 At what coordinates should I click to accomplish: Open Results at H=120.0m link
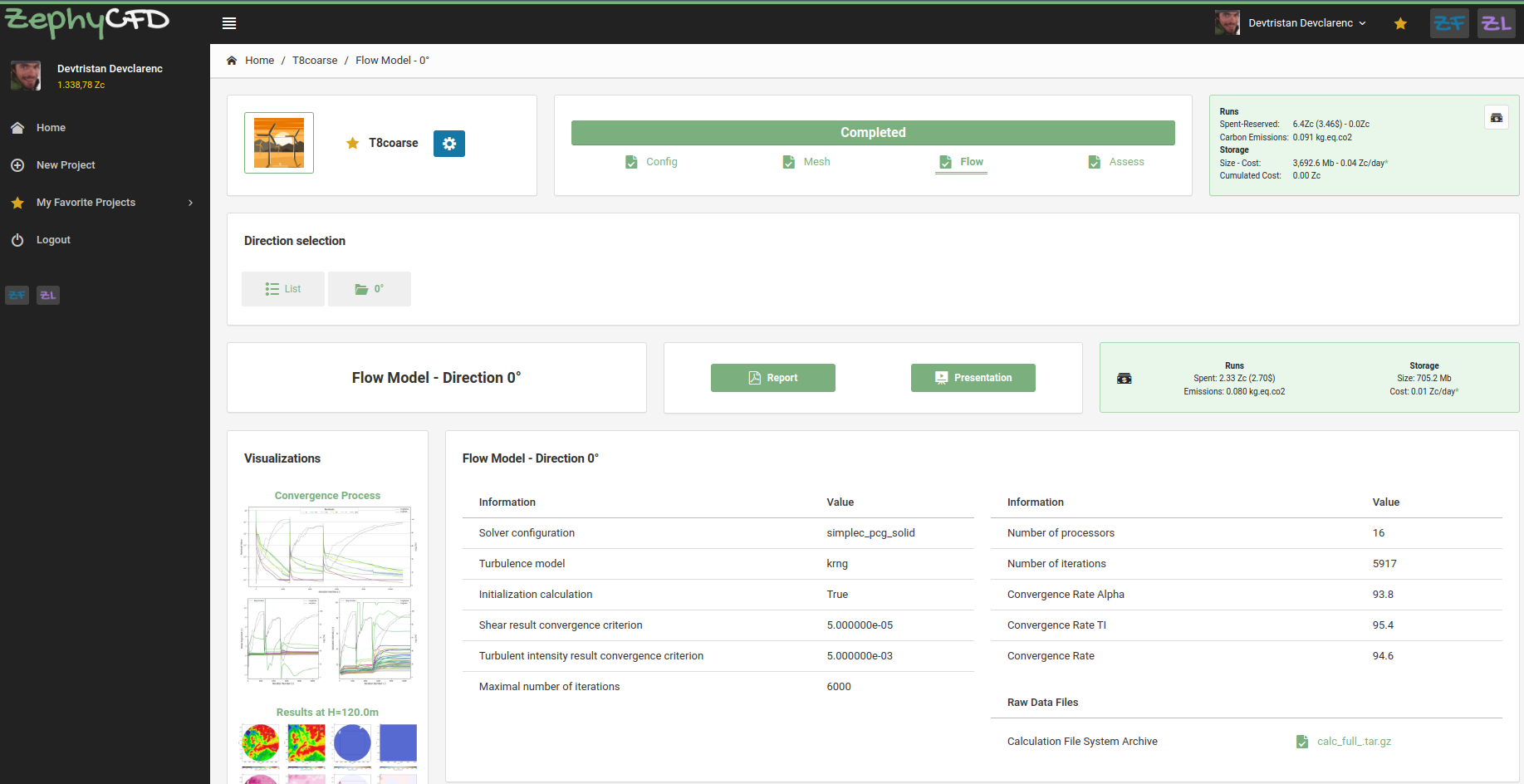[327, 713]
